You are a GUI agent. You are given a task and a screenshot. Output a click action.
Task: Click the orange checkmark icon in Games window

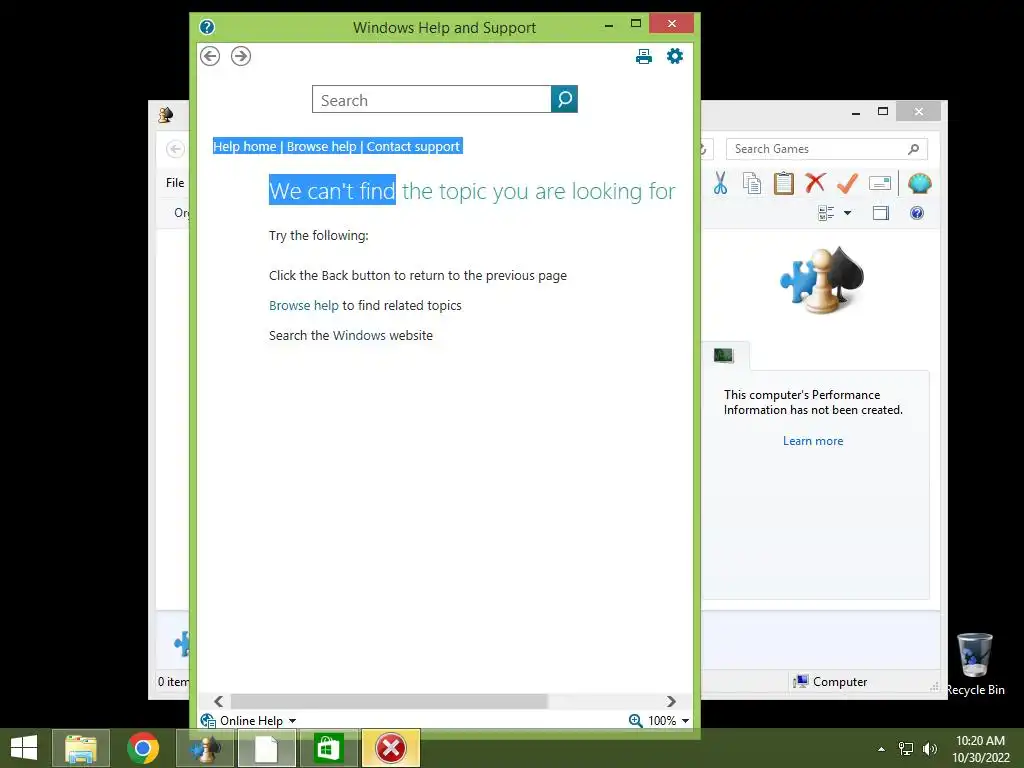tap(847, 184)
